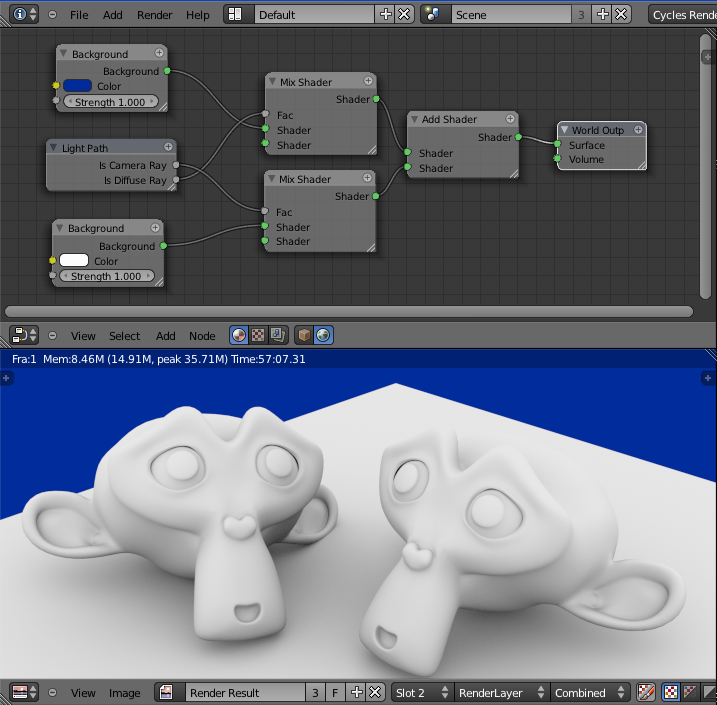Open the Node menu

(202, 336)
